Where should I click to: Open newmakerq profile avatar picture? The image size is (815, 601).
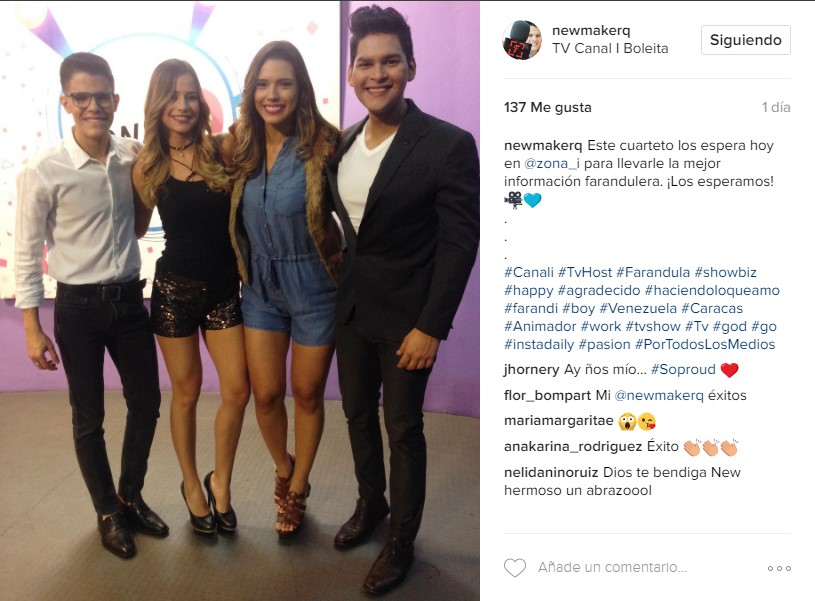point(522,40)
